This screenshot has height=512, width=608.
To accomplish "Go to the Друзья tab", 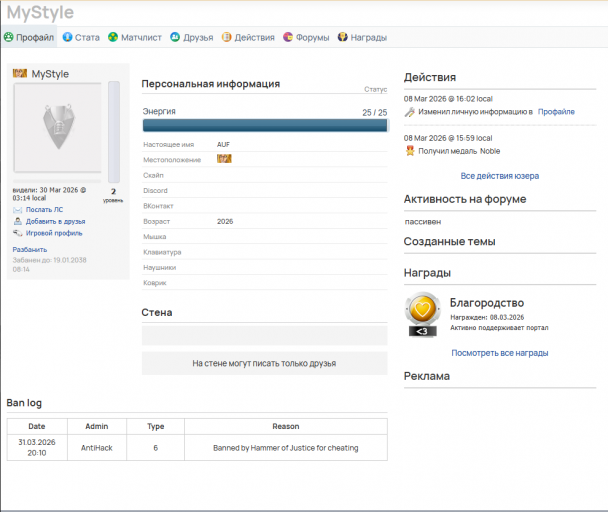I will (x=192, y=37).
